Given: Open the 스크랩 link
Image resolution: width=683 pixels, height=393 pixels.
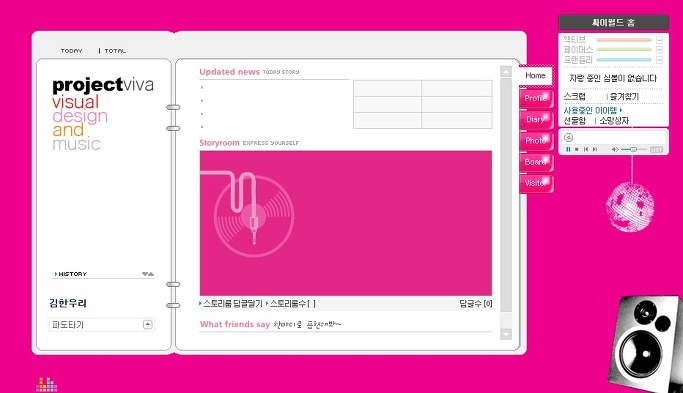Looking at the screenshot, I should 575,96.
